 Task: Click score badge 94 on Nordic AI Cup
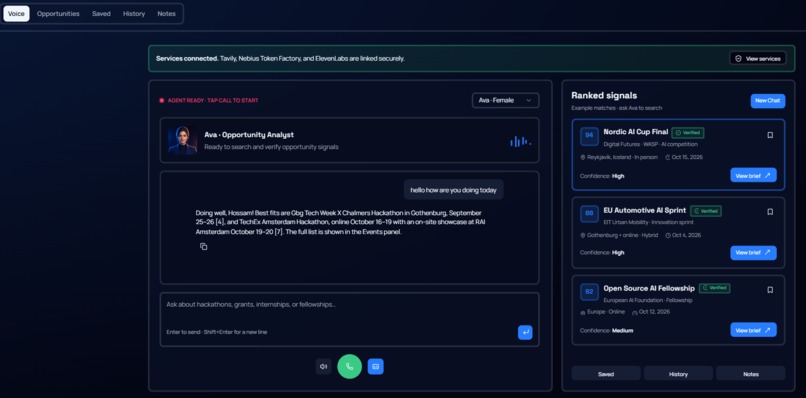[589, 136]
